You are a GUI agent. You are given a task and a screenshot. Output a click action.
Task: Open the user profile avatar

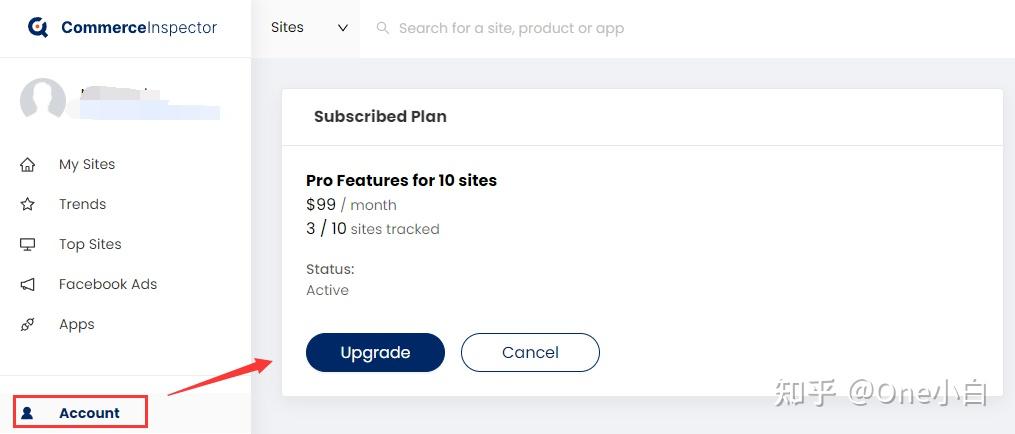(x=43, y=101)
